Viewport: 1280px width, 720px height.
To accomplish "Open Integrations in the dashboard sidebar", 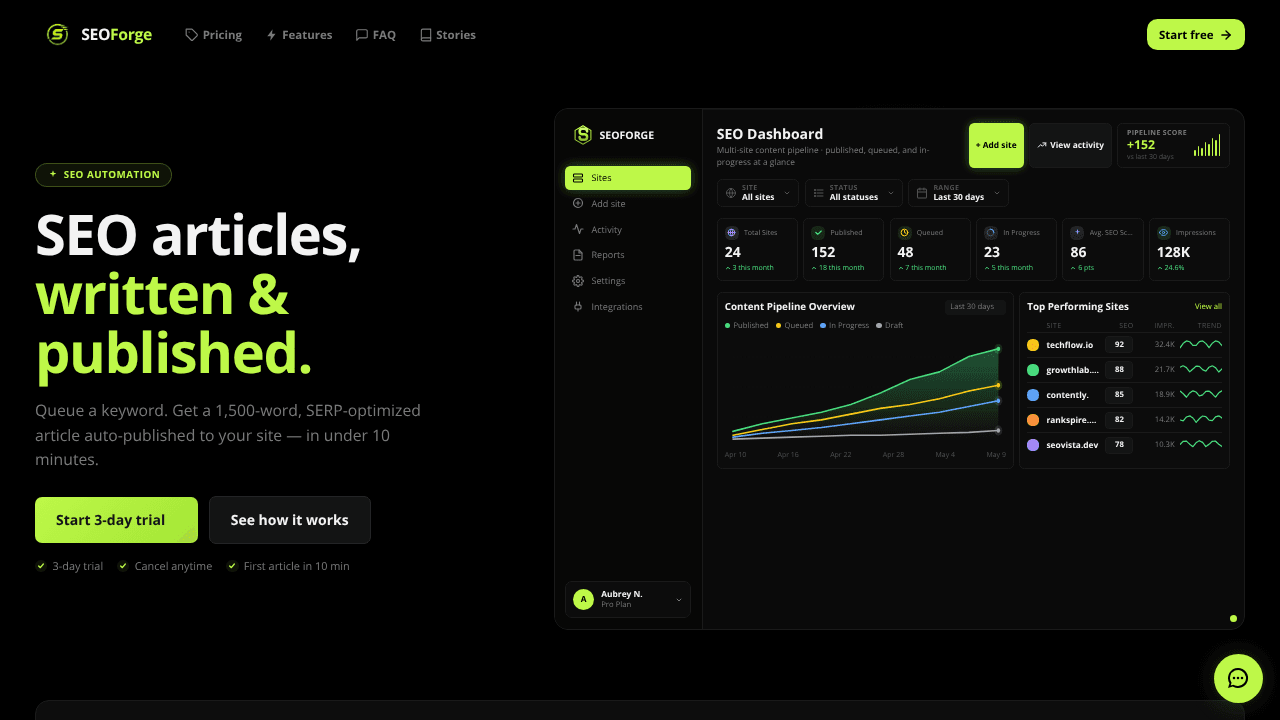I will point(628,307).
